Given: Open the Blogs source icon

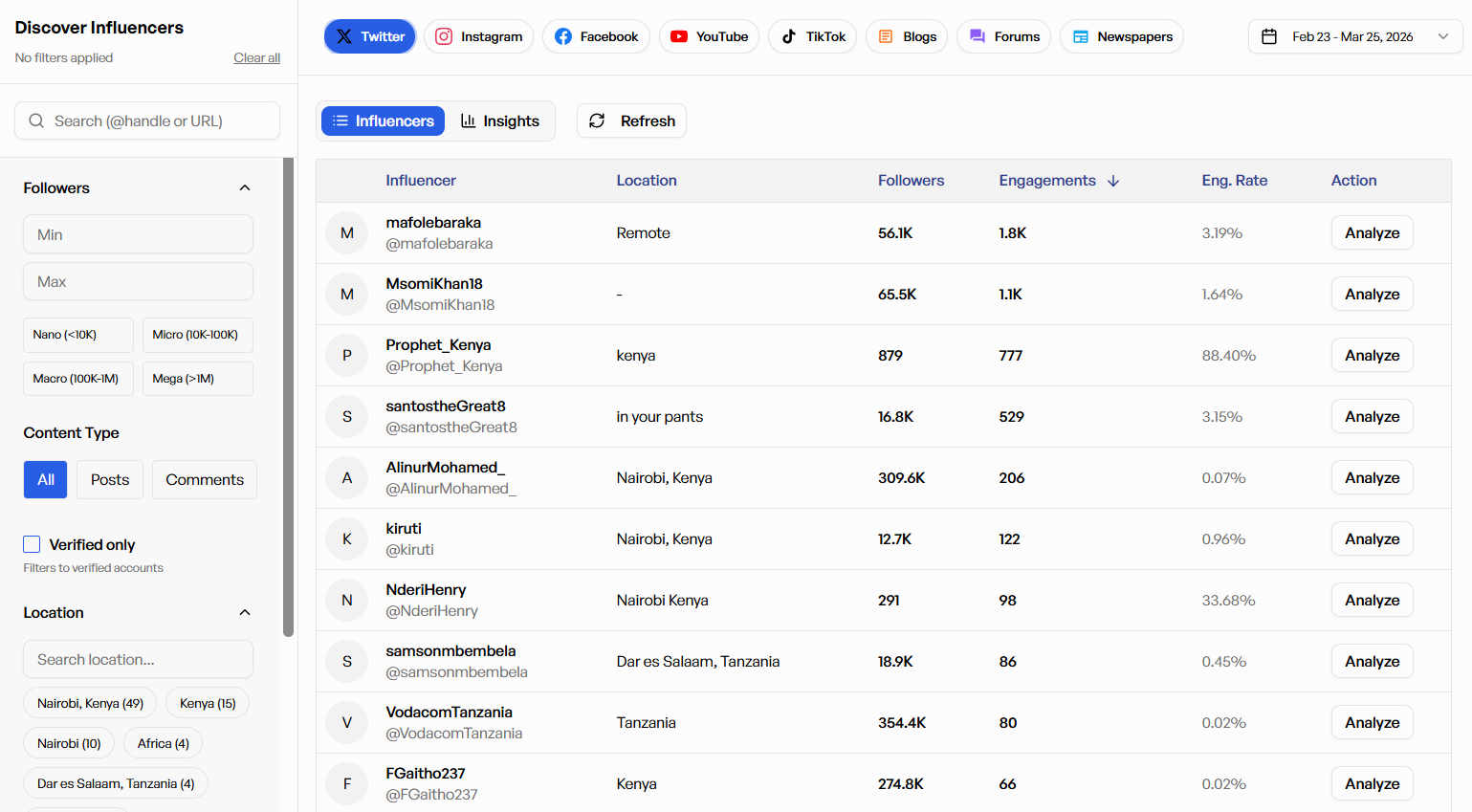Looking at the screenshot, I should click(x=886, y=36).
